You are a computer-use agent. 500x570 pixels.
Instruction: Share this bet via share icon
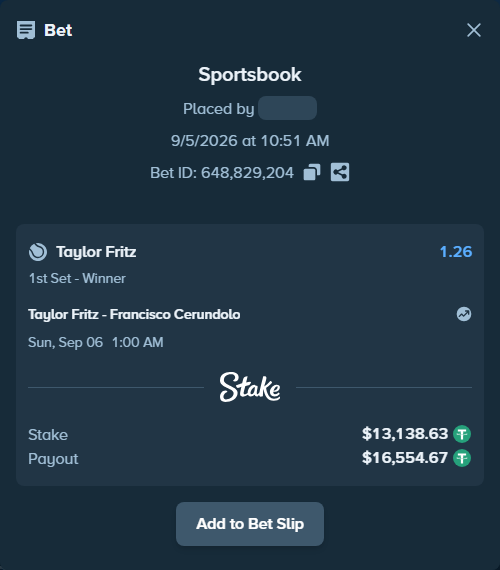point(340,172)
